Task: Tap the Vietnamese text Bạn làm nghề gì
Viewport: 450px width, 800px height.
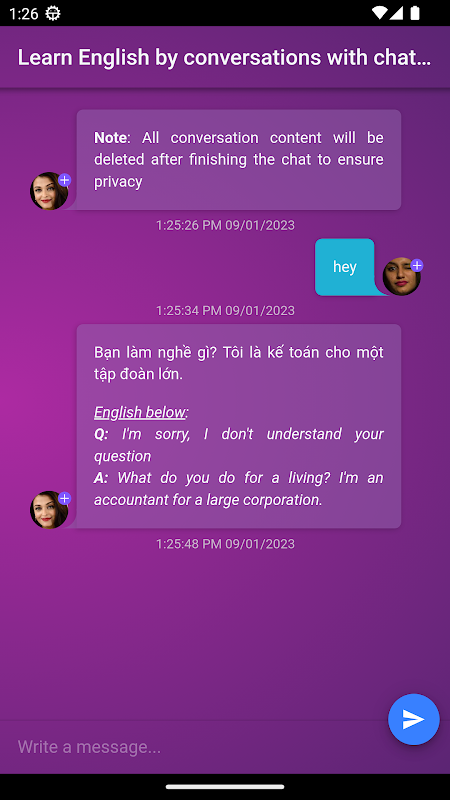Action: [155, 353]
